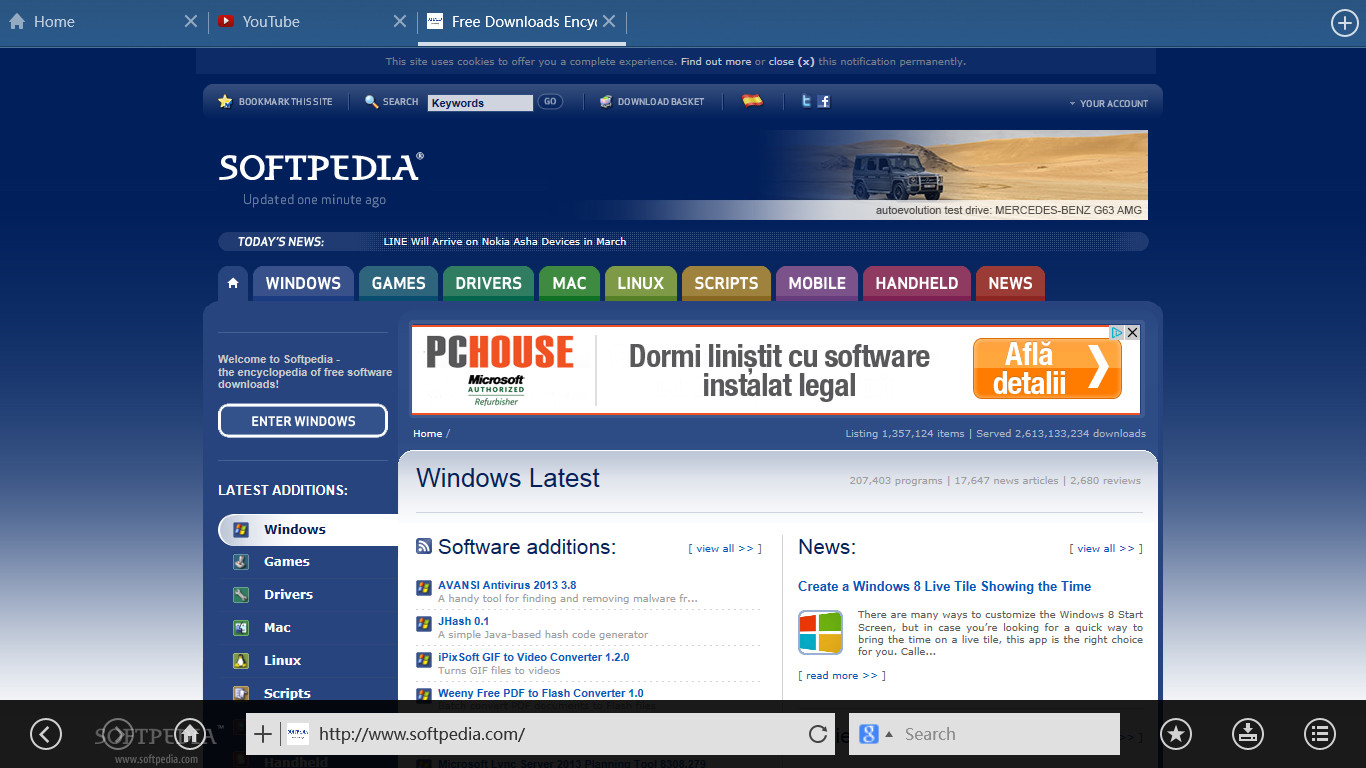This screenshot has height=768, width=1366.
Task: Open browser downloads via the download arrow icon
Action: pos(1247,733)
